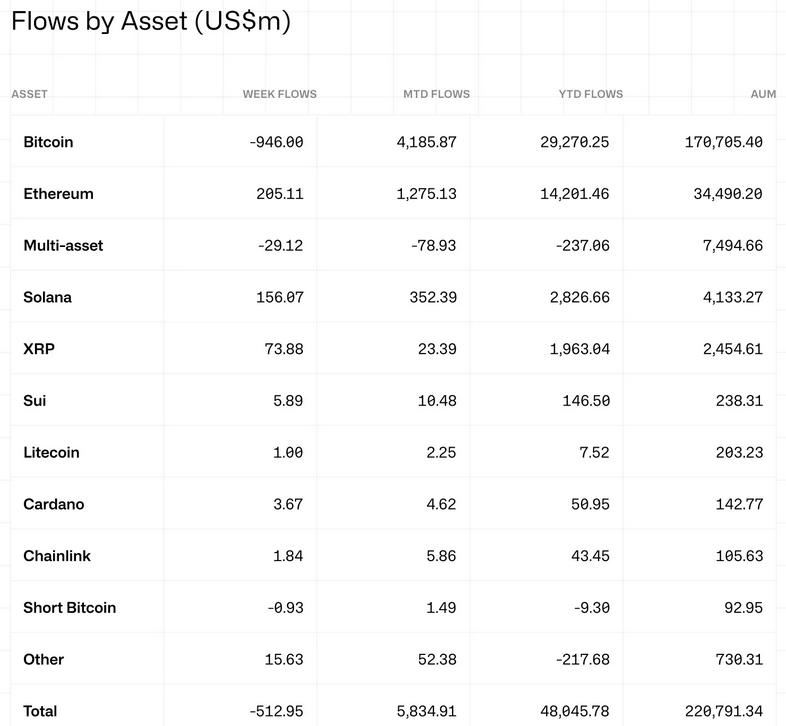Select the Cardano asset name
The width and height of the screenshot is (786, 726).
point(53,504)
